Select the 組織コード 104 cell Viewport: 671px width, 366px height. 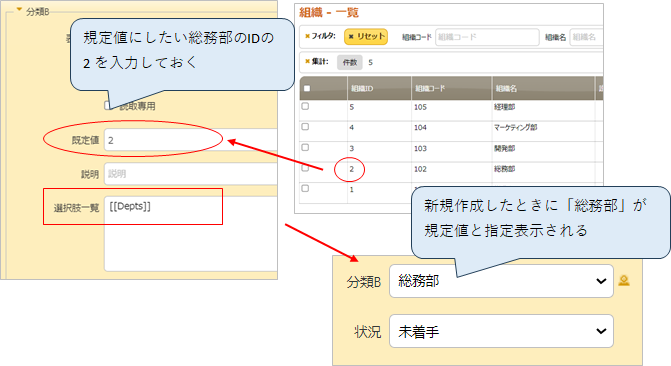click(x=420, y=128)
